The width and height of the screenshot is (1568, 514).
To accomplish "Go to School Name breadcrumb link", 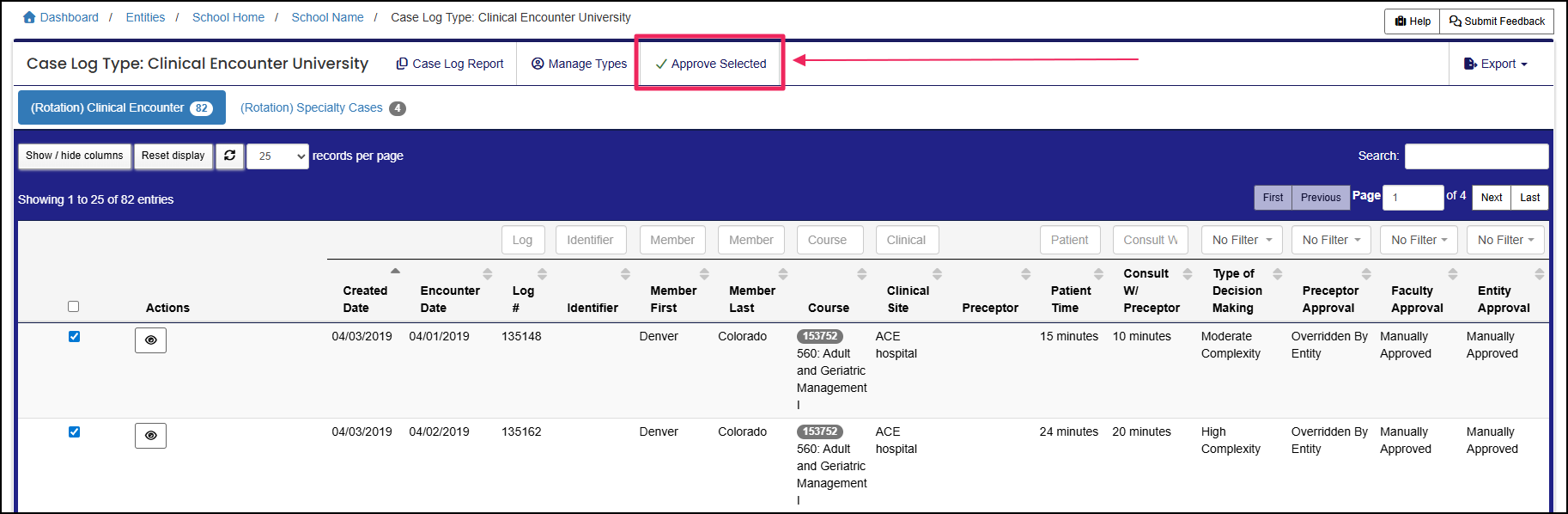I will pyautogui.click(x=327, y=17).
